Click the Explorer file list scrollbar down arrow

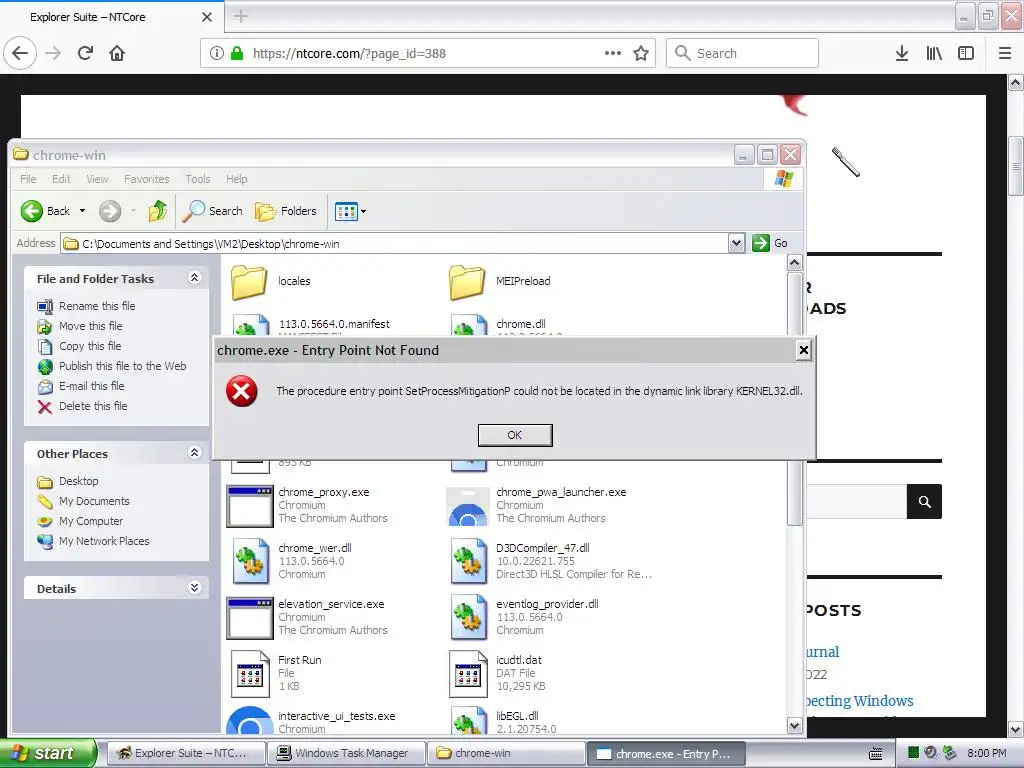(x=795, y=725)
